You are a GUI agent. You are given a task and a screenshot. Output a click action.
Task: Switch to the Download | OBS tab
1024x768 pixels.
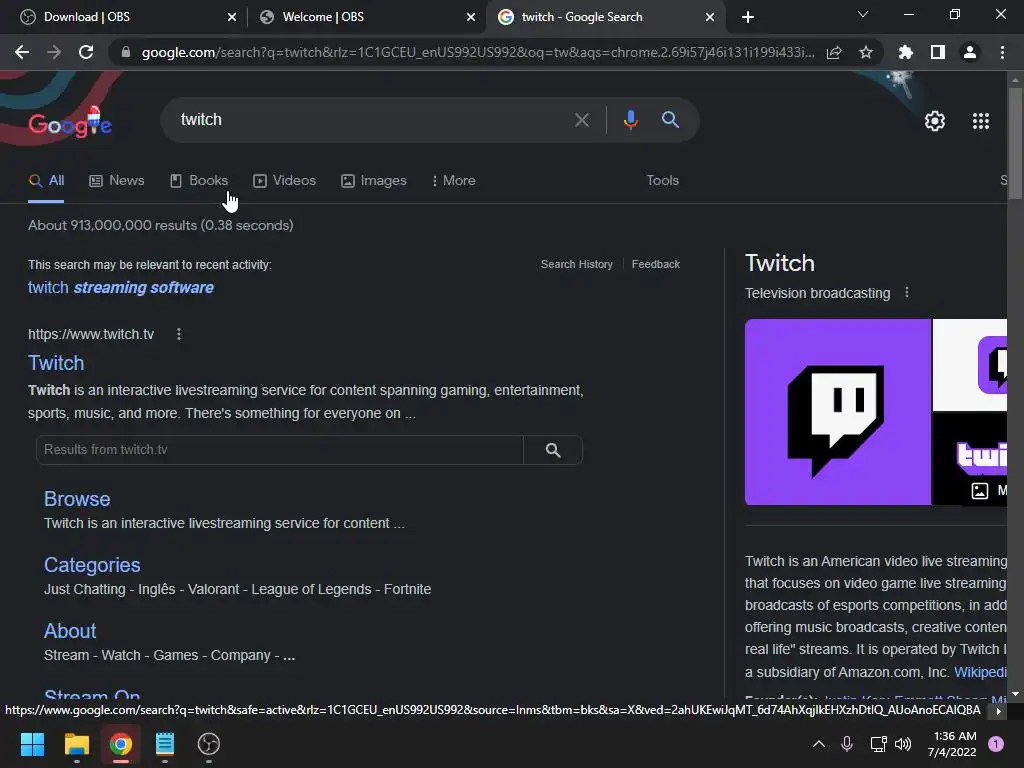(x=124, y=17)
